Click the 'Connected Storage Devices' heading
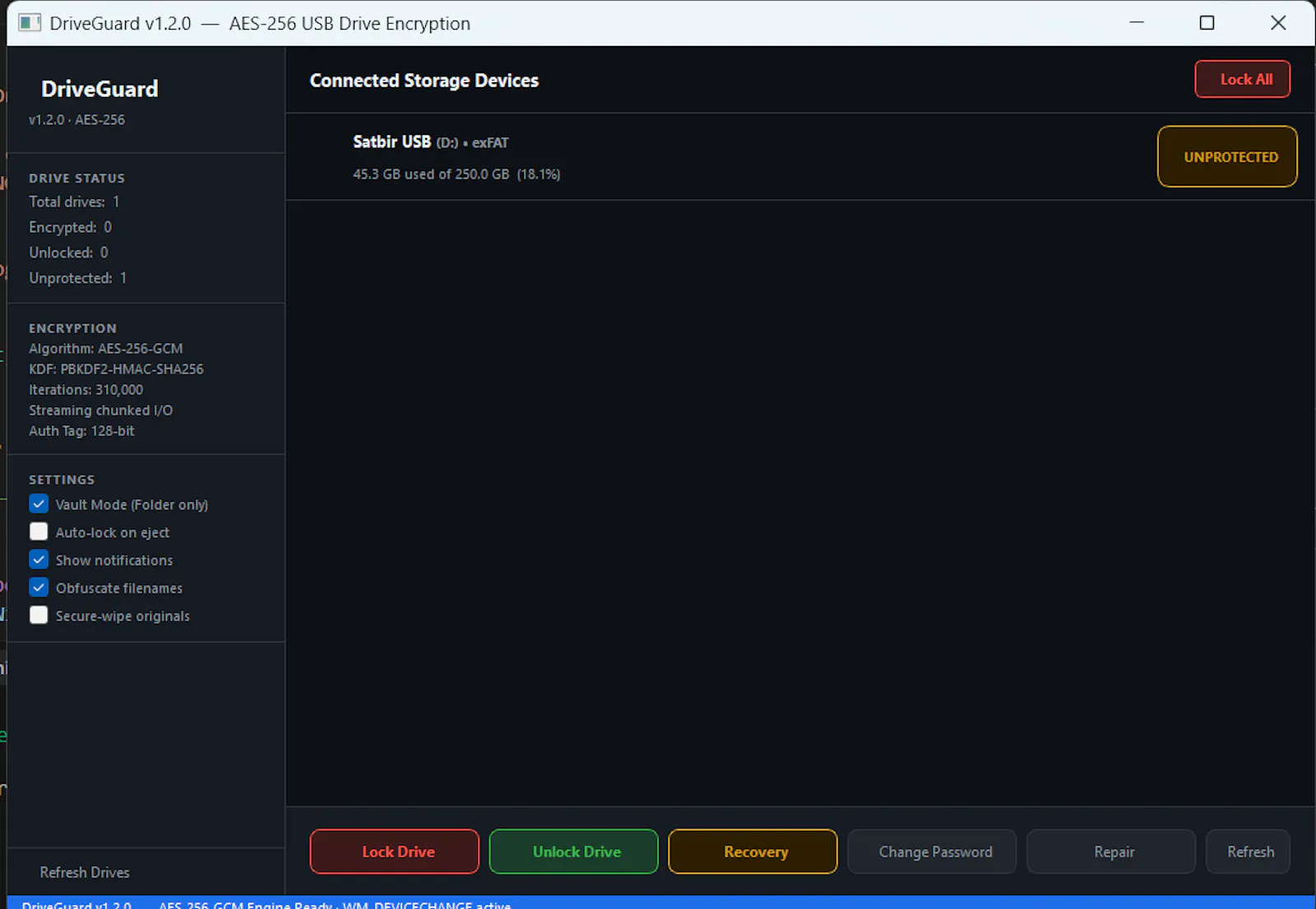Viewport: 1316px width, 909px height. [424, 81]
